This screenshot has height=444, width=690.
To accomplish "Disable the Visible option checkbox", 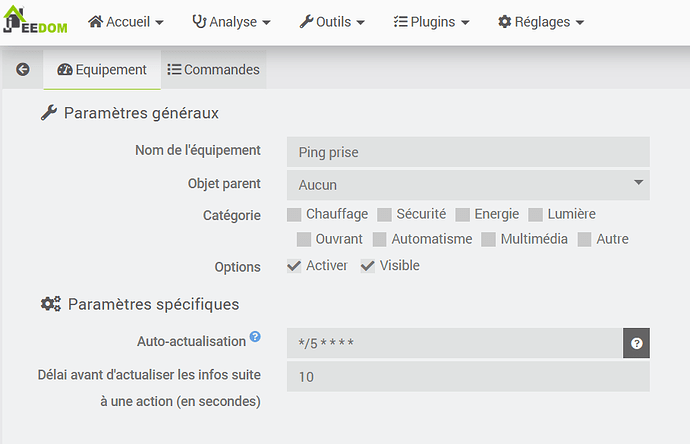I will (x=367, y=266).
